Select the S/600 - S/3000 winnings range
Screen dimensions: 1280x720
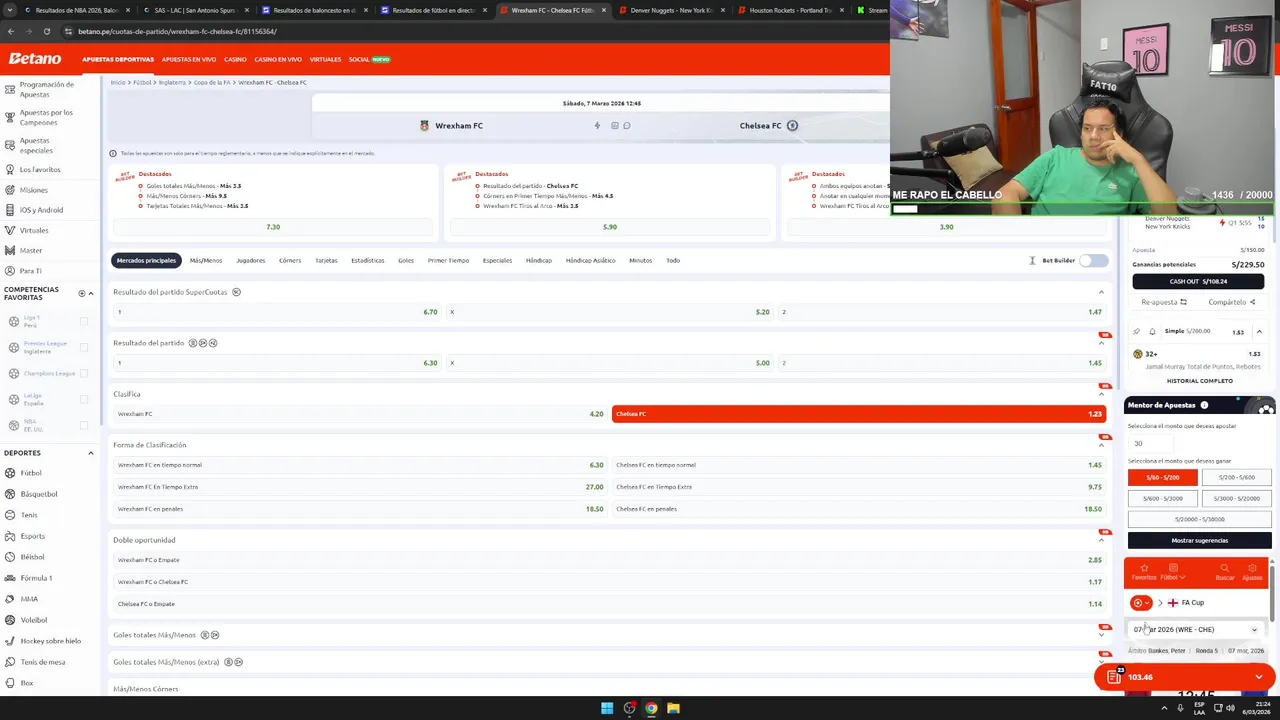1162,498
